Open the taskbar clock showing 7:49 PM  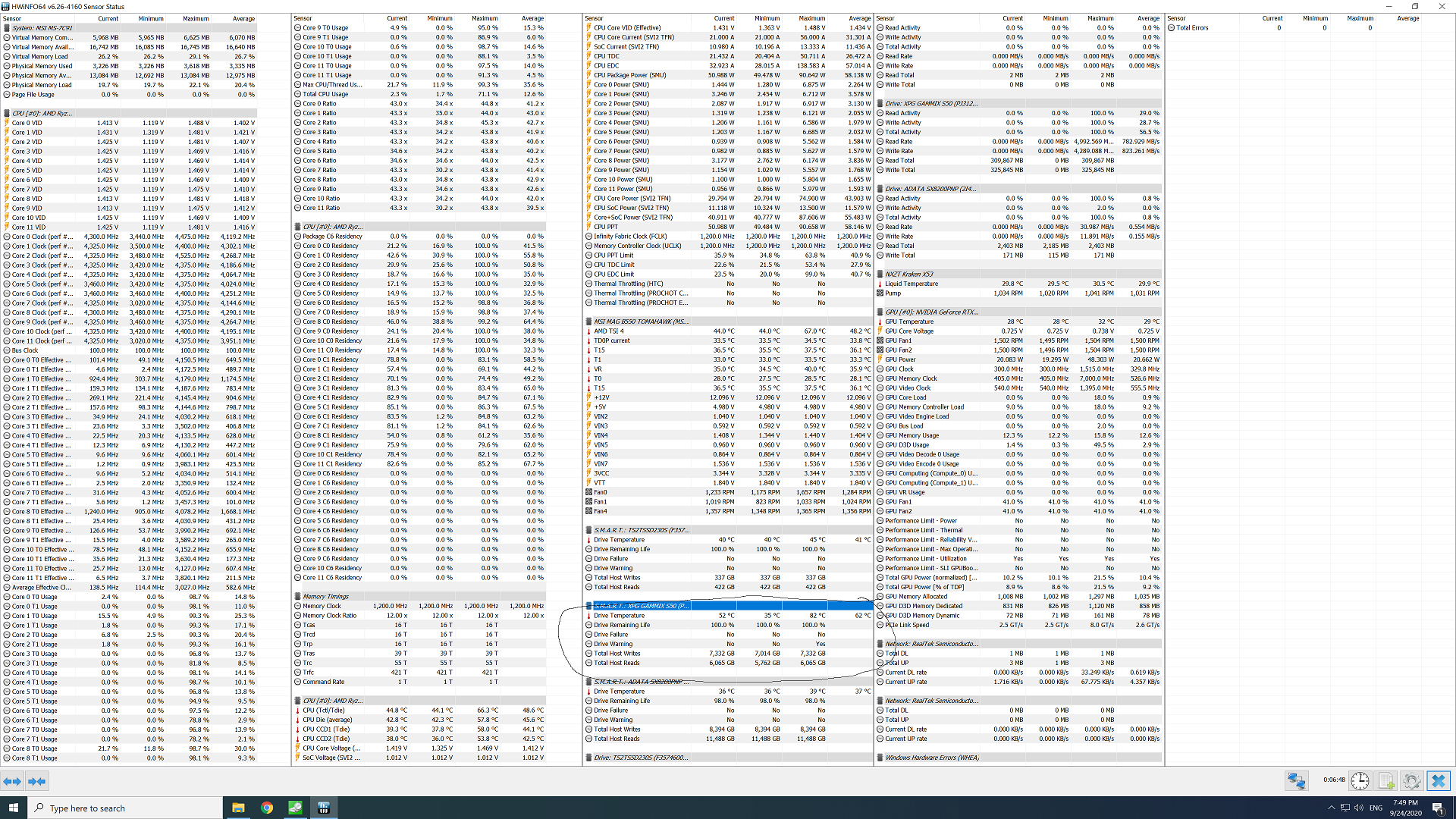(x=1405, y=808)
